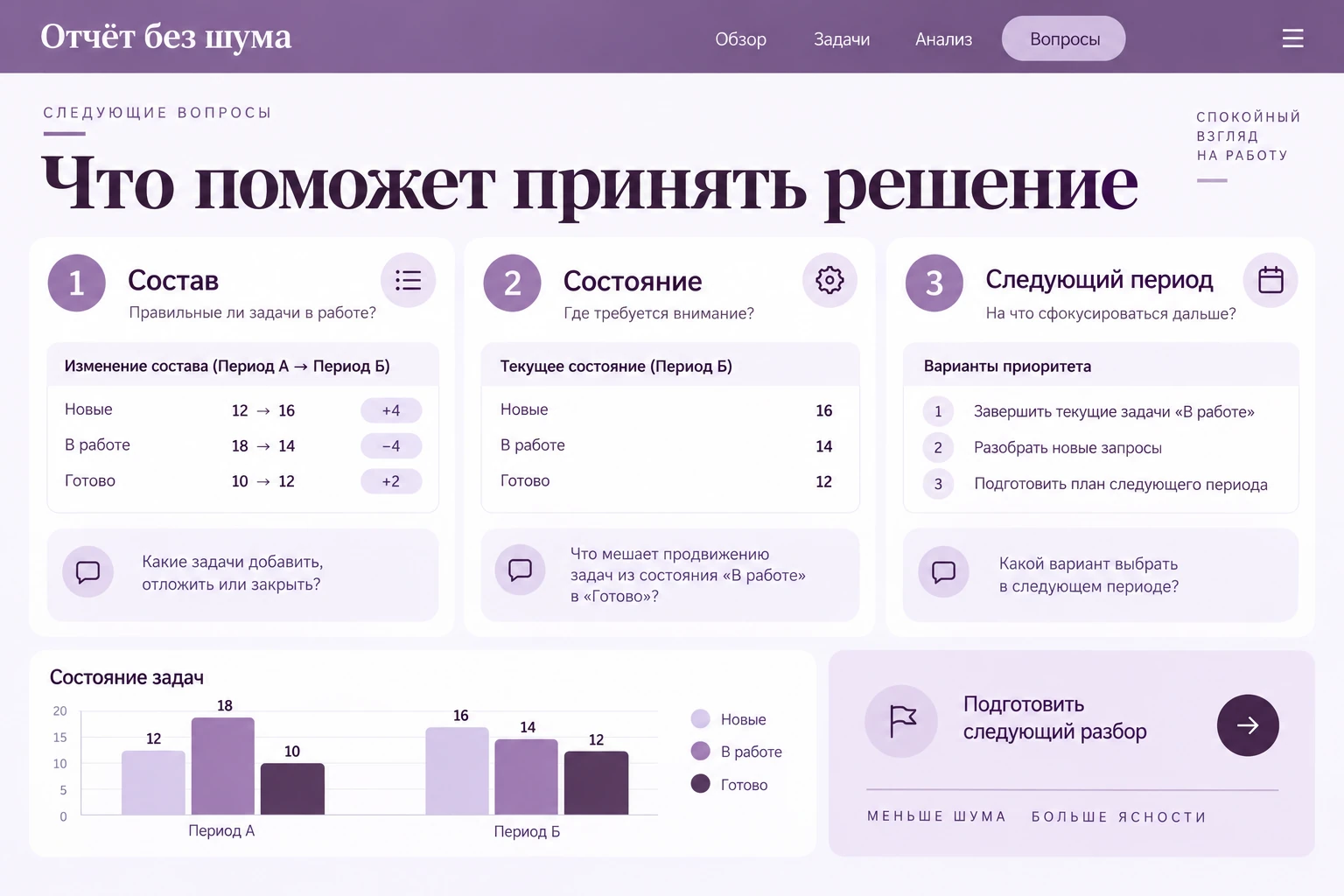
Task: Click the Period A bar labeled 18
Action: pyautogui.click(x=223, y=766)
